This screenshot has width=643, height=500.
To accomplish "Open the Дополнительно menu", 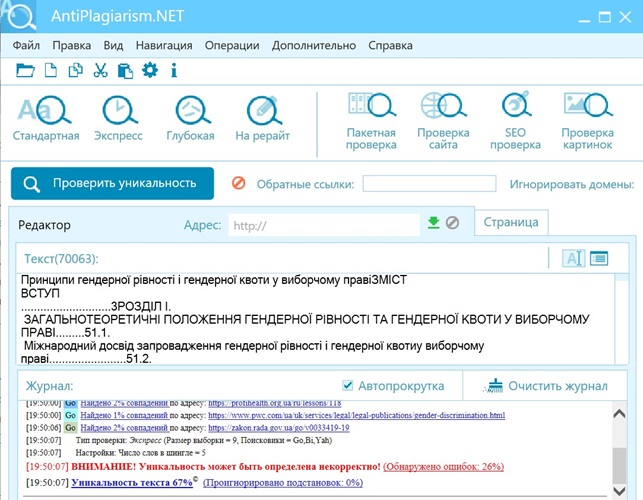I will [x=314, y=45].
